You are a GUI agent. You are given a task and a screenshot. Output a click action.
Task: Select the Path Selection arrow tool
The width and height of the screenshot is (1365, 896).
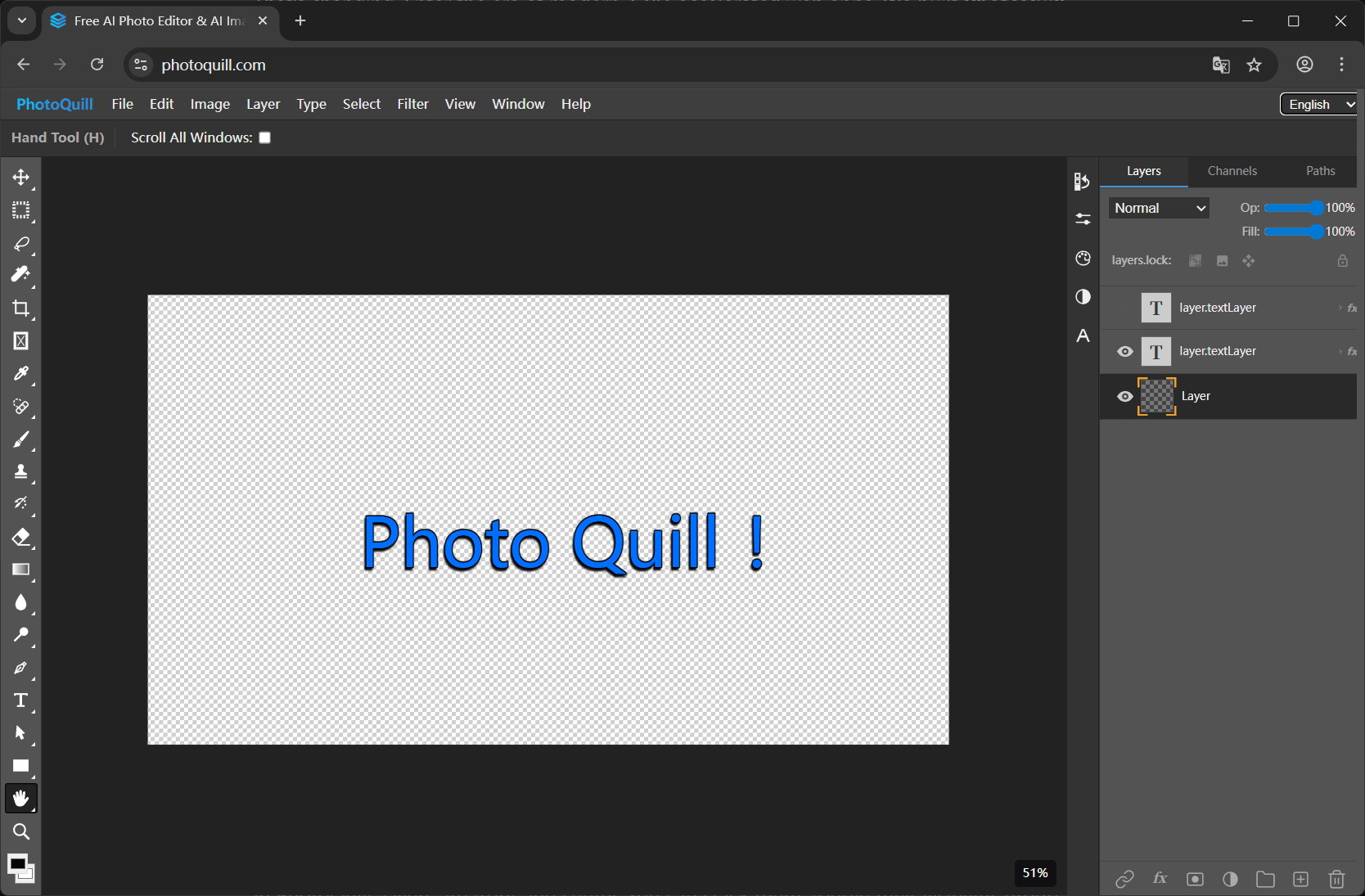point(21,733)
